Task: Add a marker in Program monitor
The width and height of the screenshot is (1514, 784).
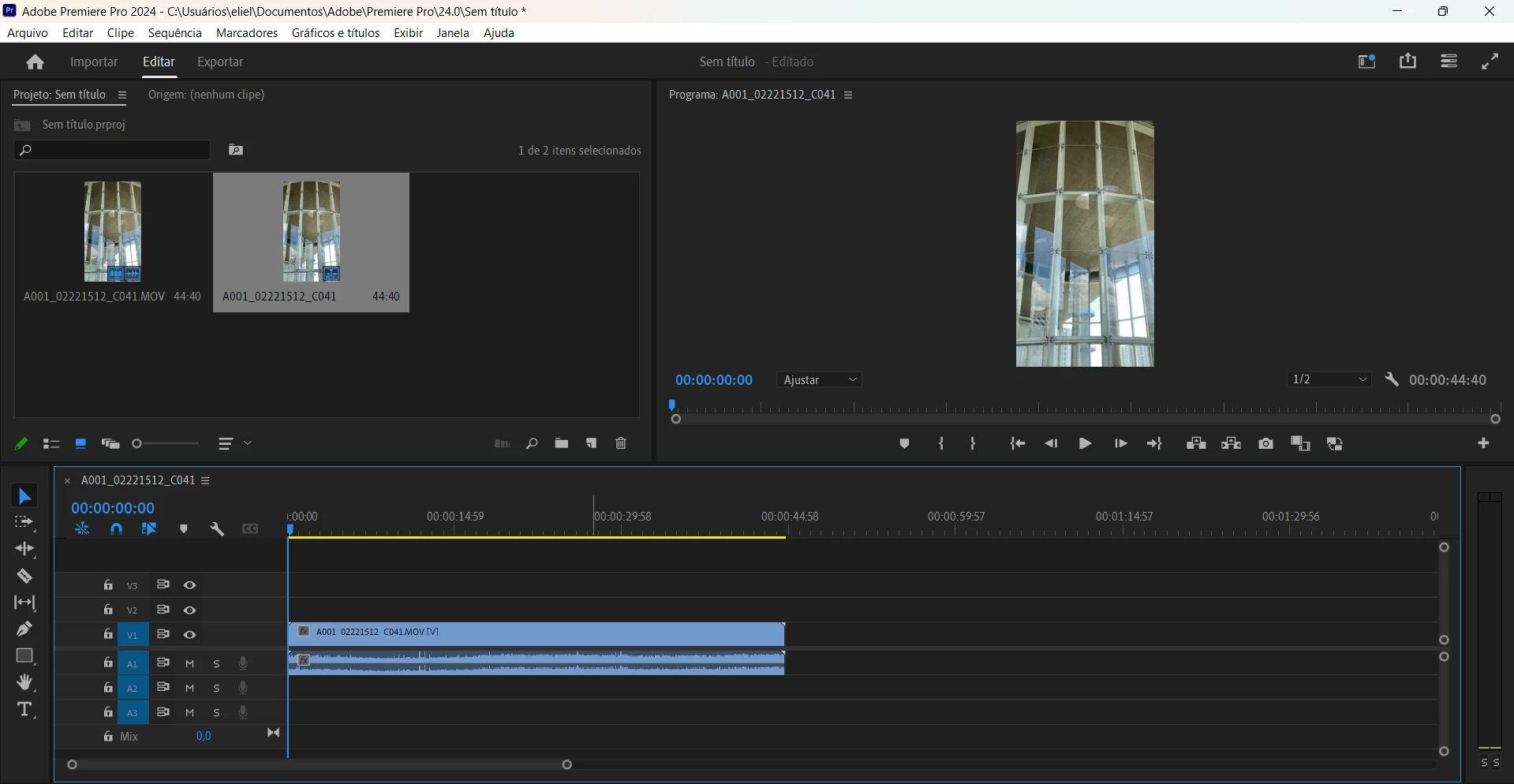Action: click(x=905, y=444)
